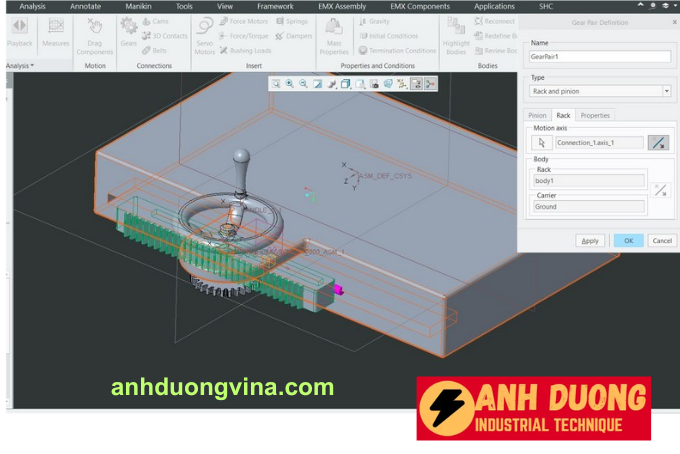Switch to the Pinion tab
Screen dimensions: 680x454
(538, 116)
